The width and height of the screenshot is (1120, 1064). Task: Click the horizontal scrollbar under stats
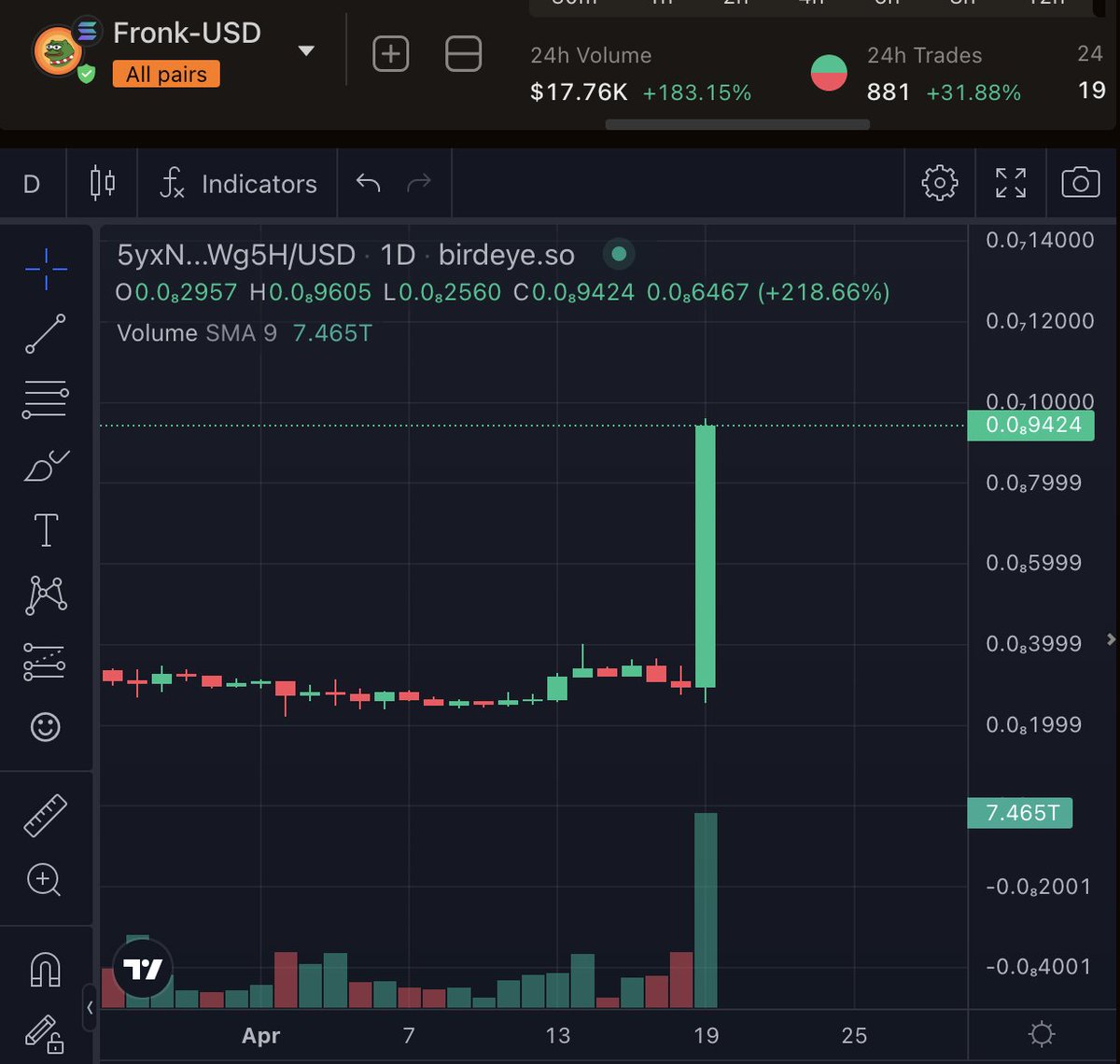(x=737, y=124)
